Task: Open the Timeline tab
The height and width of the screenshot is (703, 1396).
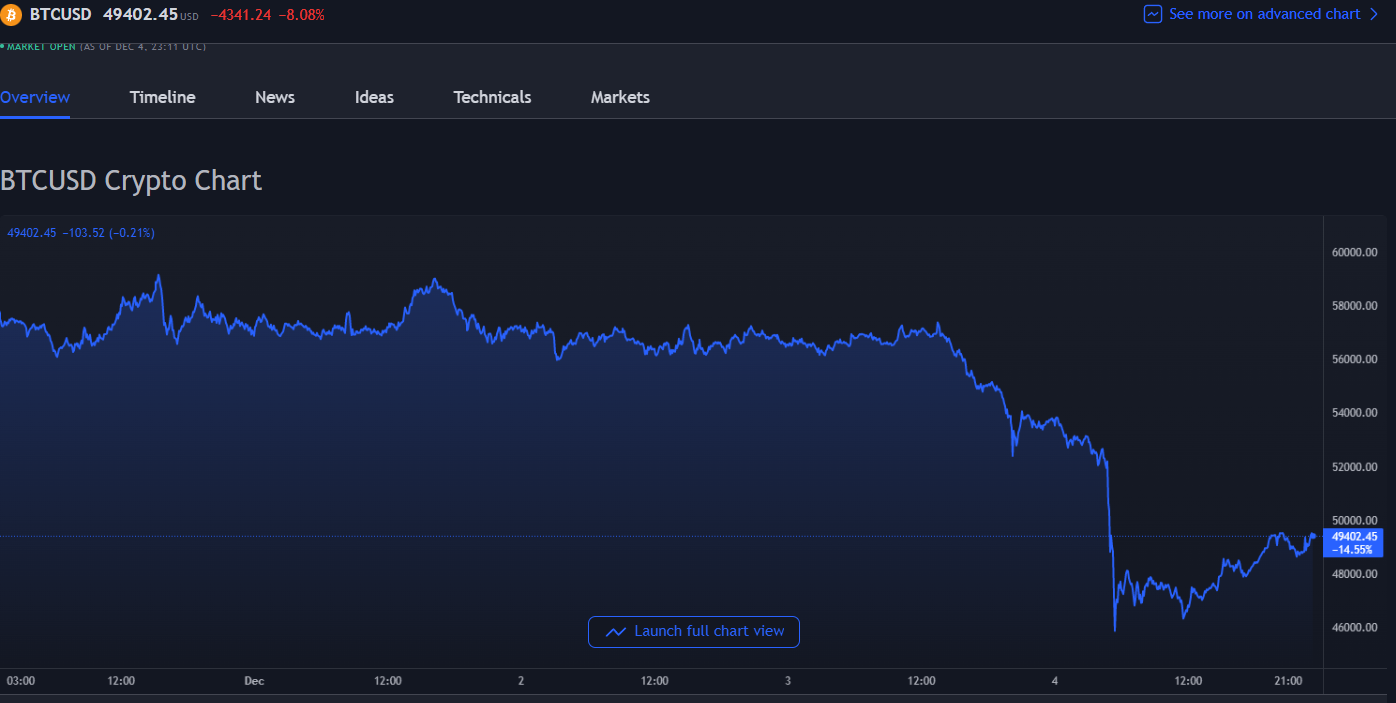Action: 162,97
